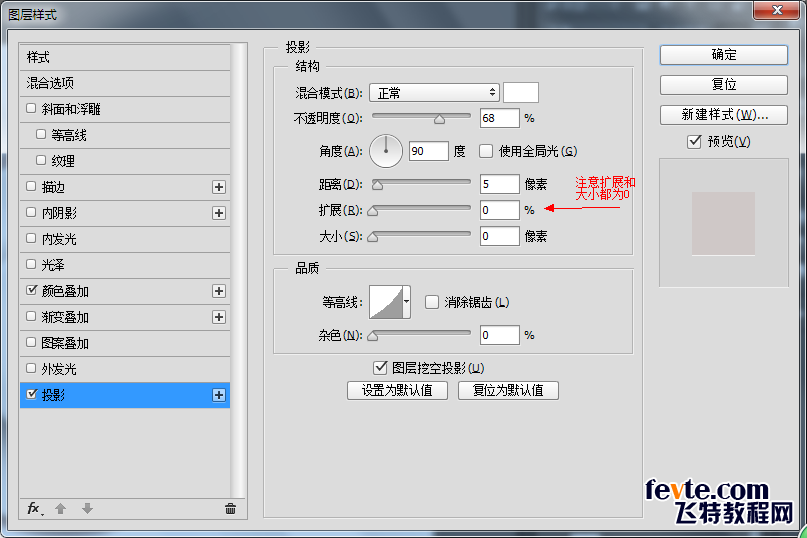Close the 图层样式 dialog
The width and height of the screenshot is (807, 538).
pos(777,10)
